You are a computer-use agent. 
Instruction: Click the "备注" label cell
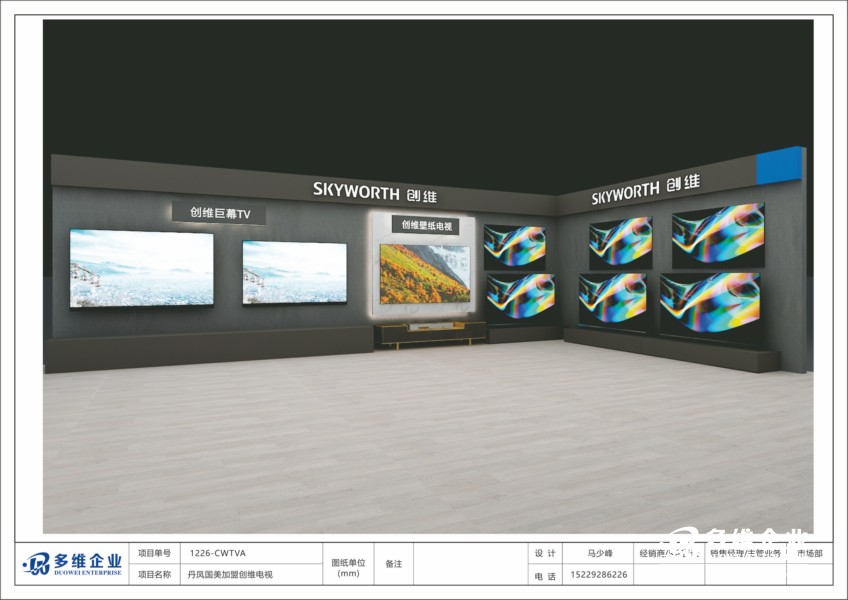[x=394, y=564]
